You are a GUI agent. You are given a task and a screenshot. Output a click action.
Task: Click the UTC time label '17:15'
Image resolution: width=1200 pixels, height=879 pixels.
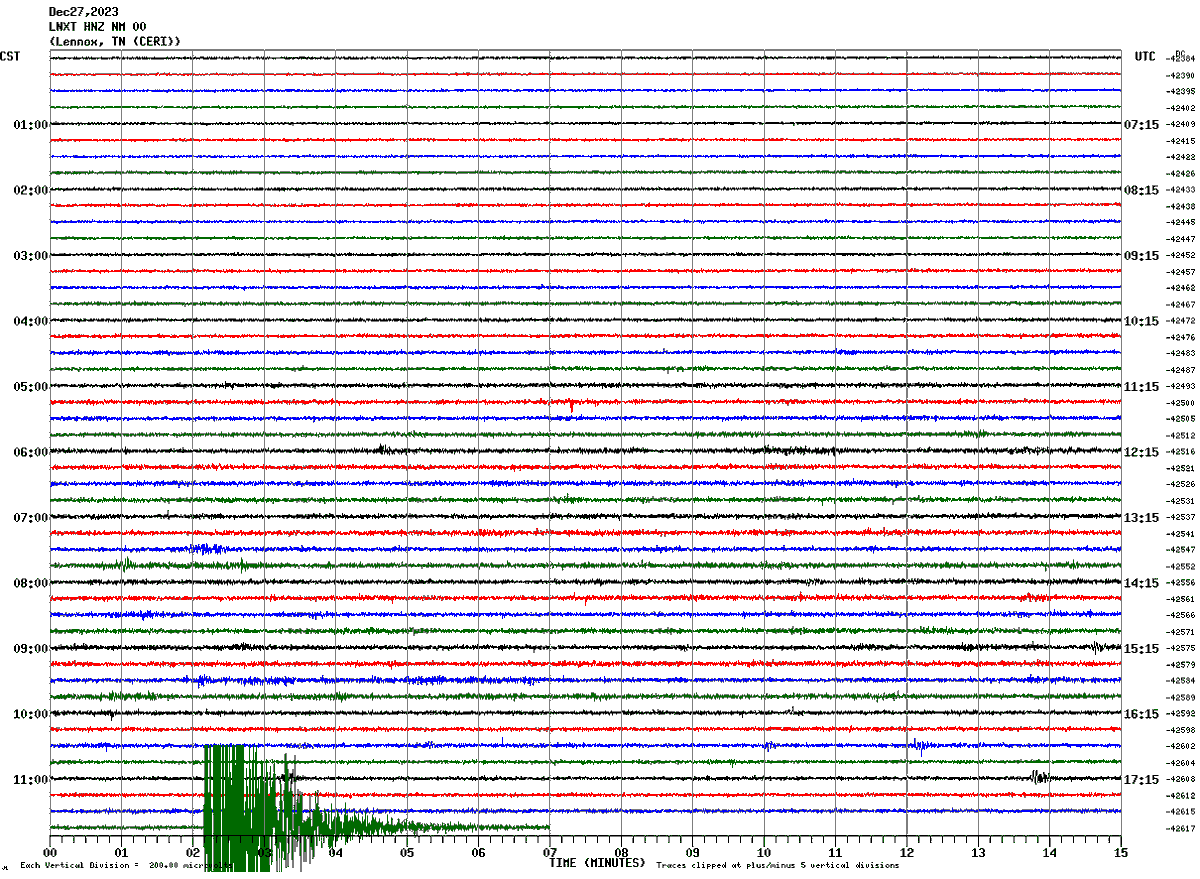(x=1142, y=779)
